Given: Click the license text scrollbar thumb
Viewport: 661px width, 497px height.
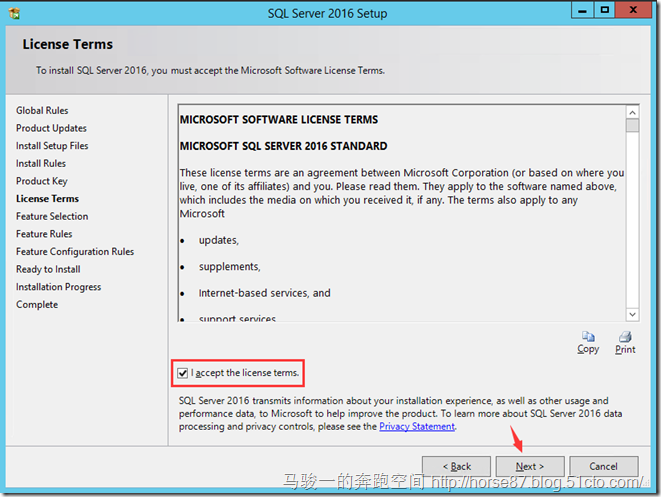Looking at the screenshot, I should point(632,125).
